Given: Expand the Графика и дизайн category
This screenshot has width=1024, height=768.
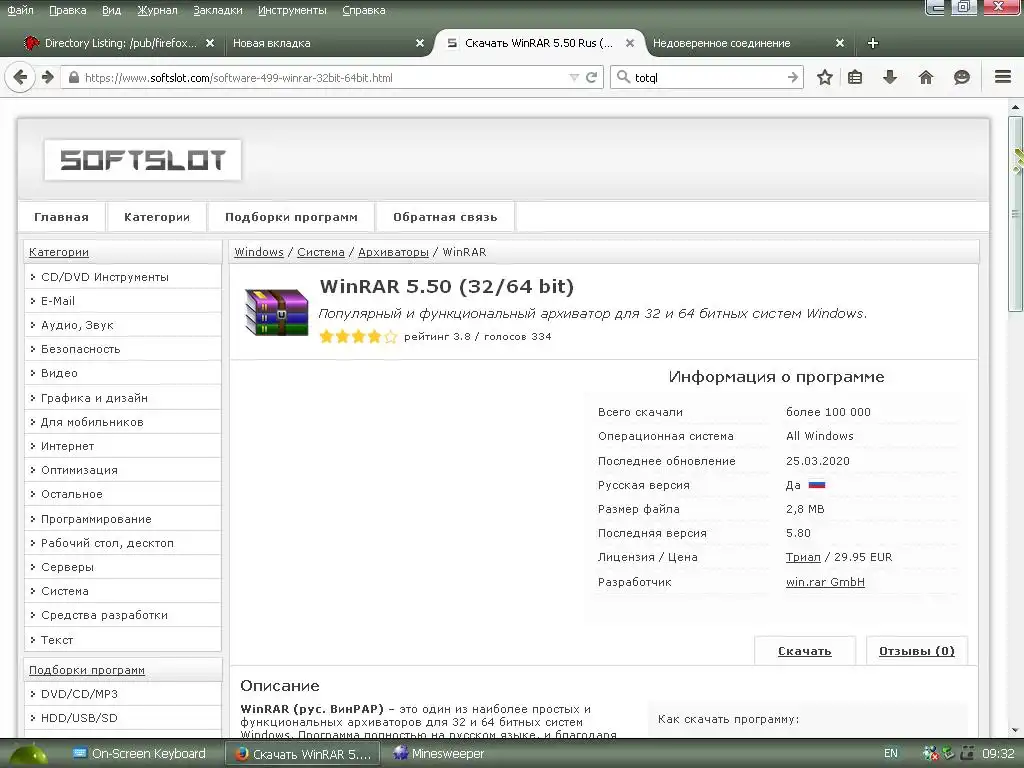Looking at the screenshot, I should click(123, 398).
